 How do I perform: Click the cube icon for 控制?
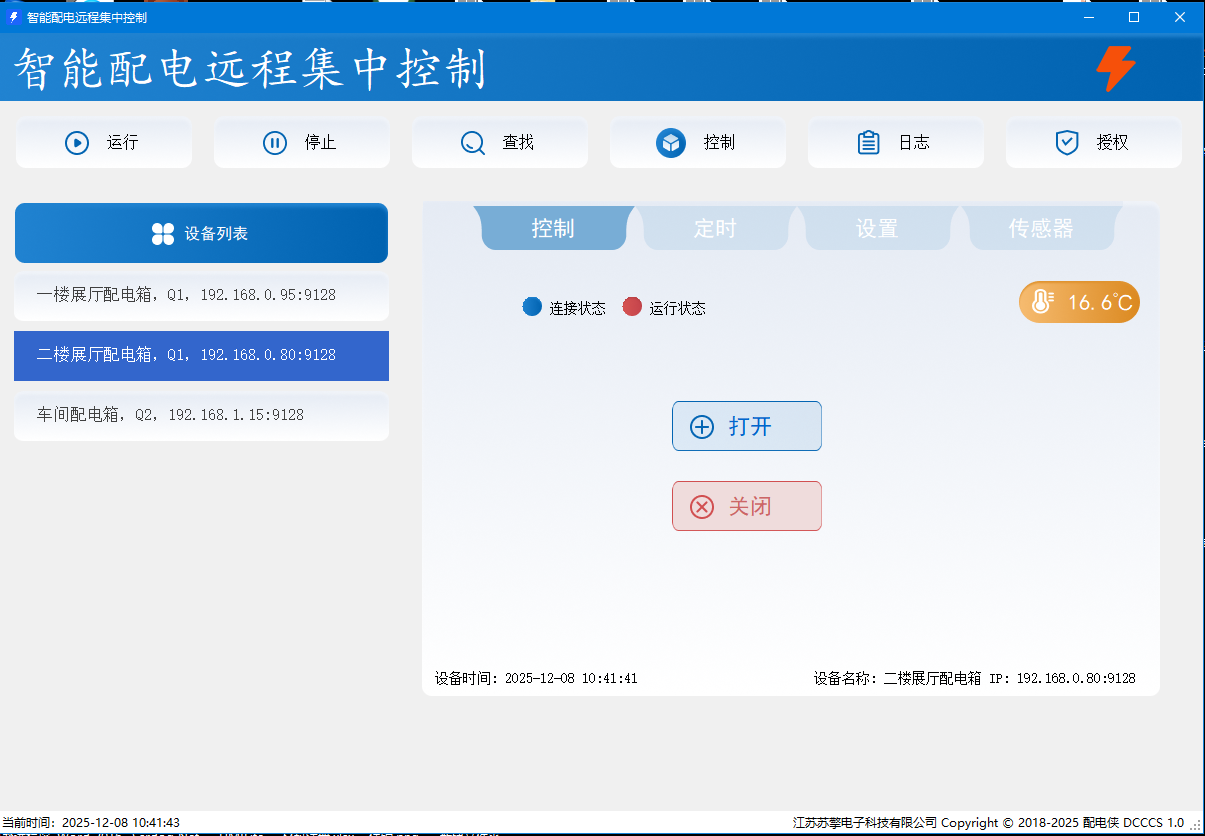pyautogui.click(x=671, y=143)
